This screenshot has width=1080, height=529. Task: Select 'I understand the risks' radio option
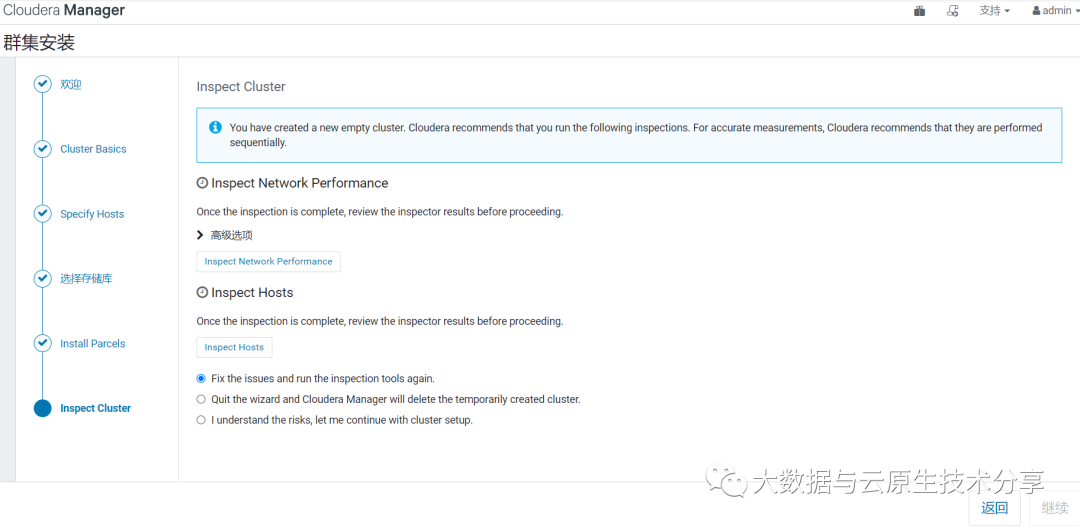(x=201, y=420)
